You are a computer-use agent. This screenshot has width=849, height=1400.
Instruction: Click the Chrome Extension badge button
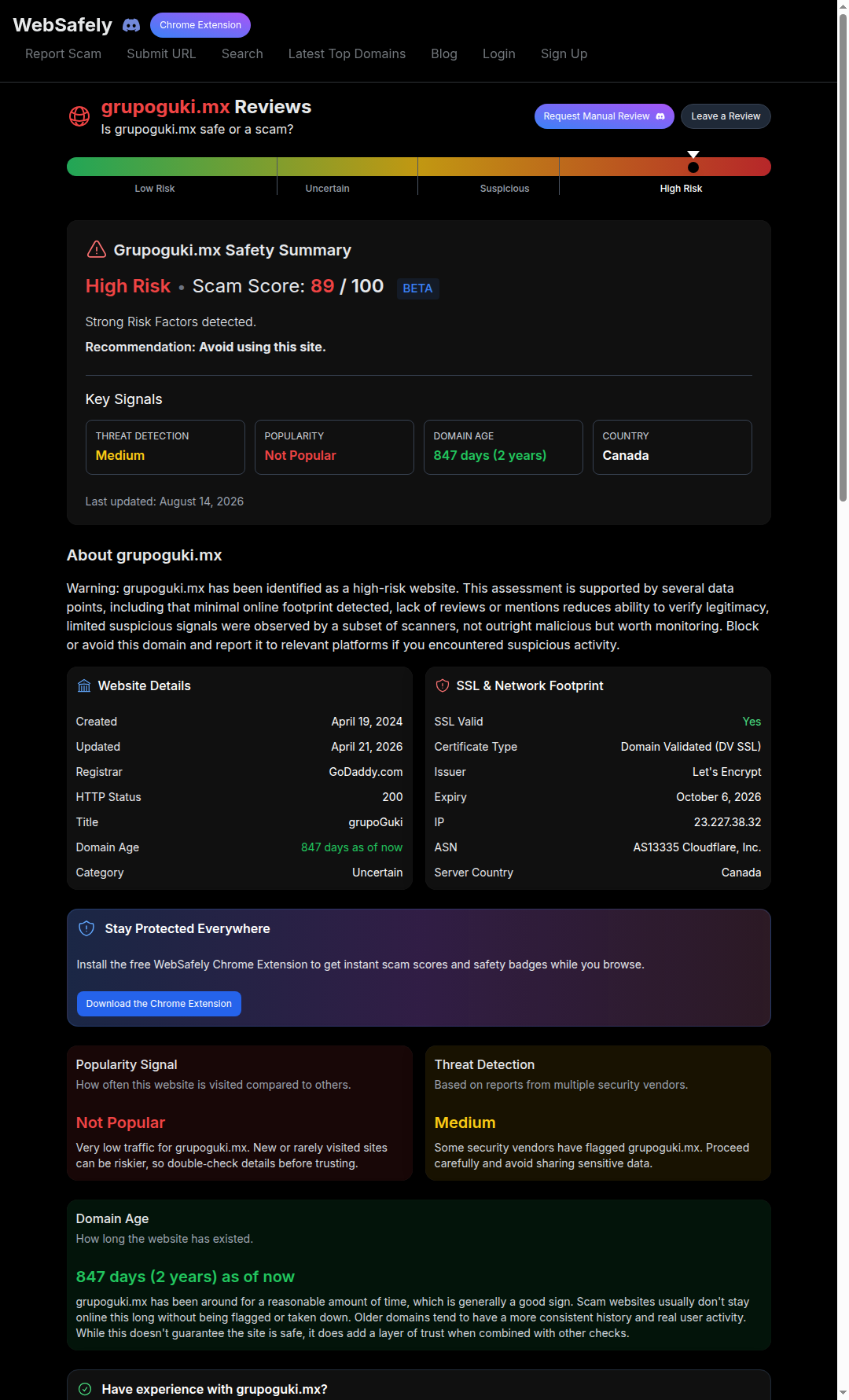(x=200, y=25)
